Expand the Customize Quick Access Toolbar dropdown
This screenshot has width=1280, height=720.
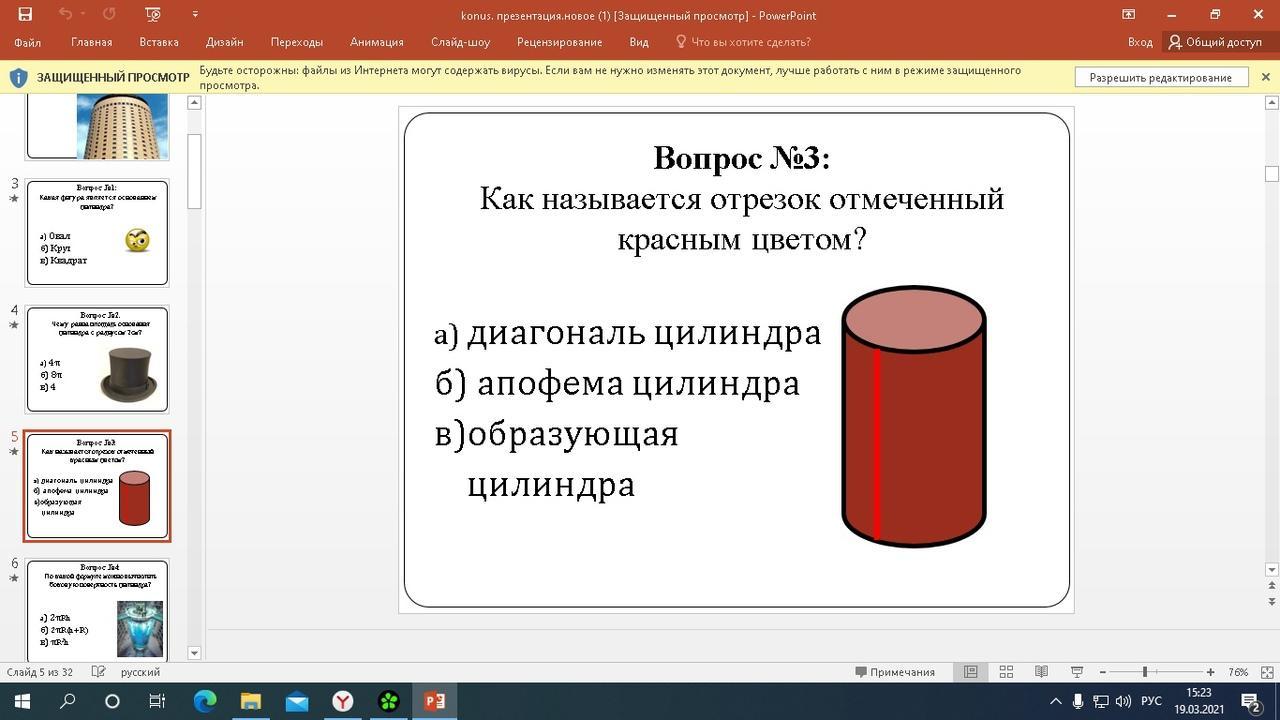coord(195,14)
